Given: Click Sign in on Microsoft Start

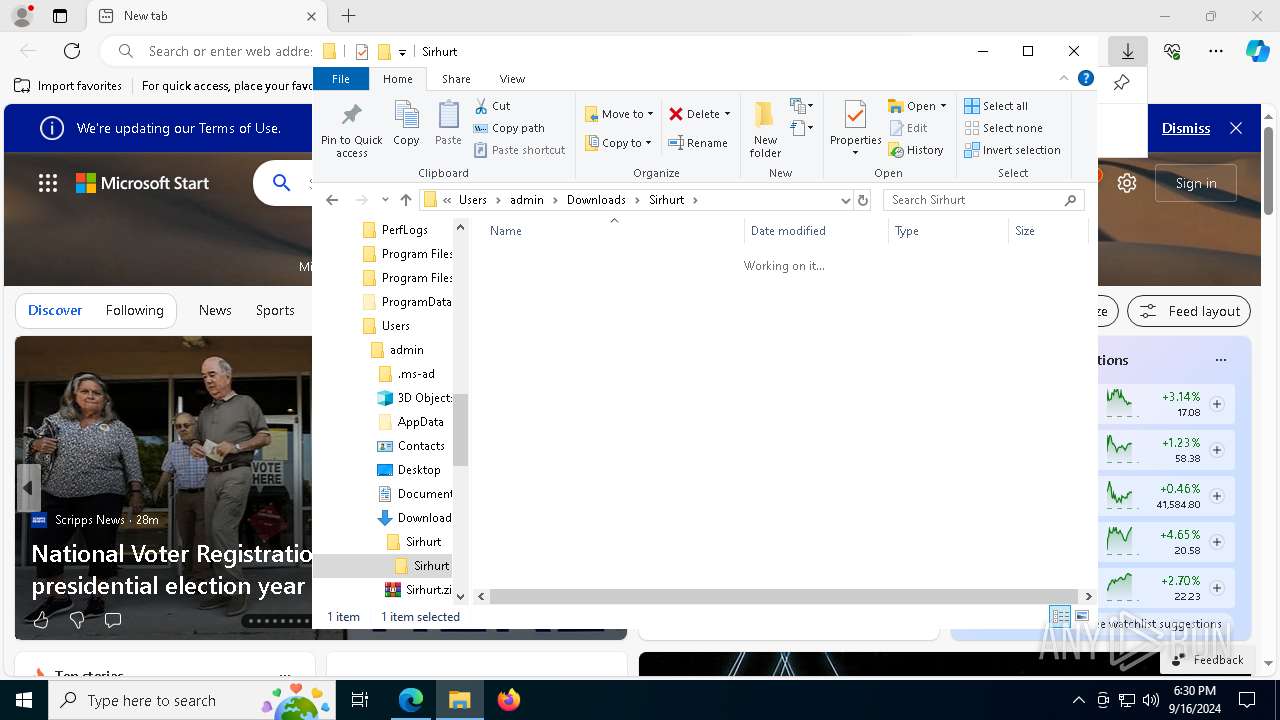Looking at the screenshot, I should coord(1196,183).
